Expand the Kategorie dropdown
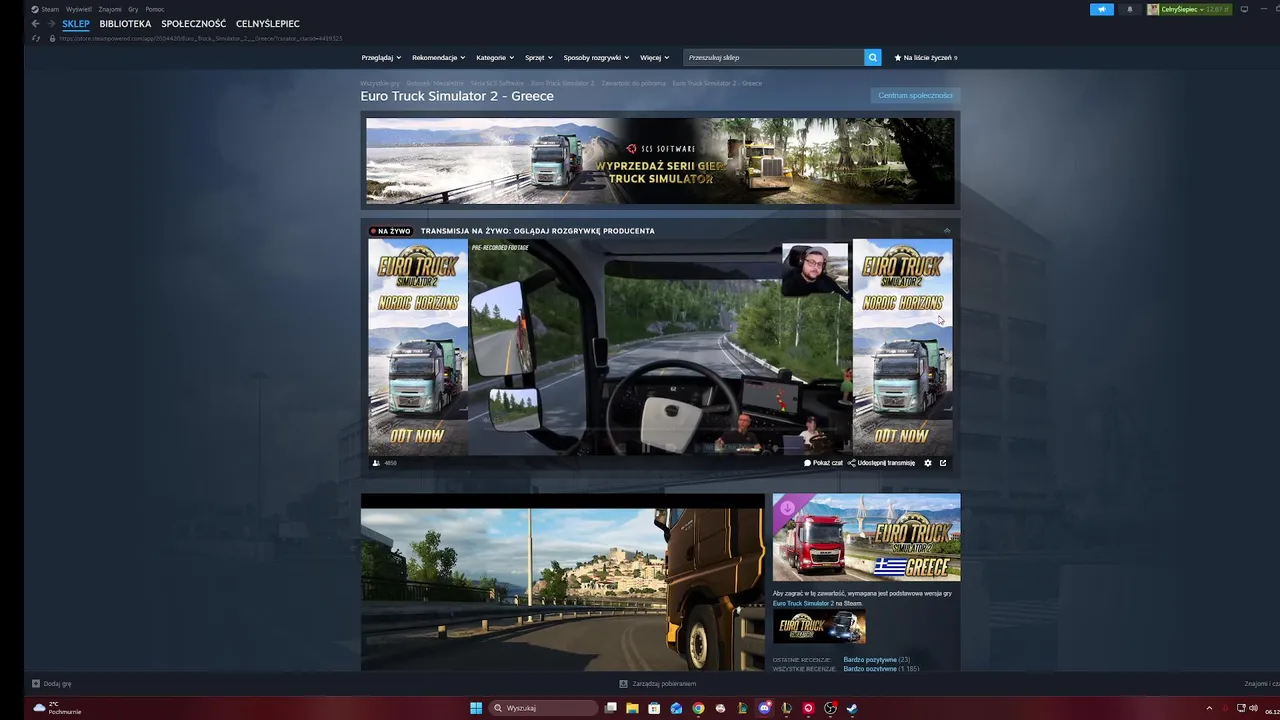The image size is (1280, 720). tap(495, 57)
